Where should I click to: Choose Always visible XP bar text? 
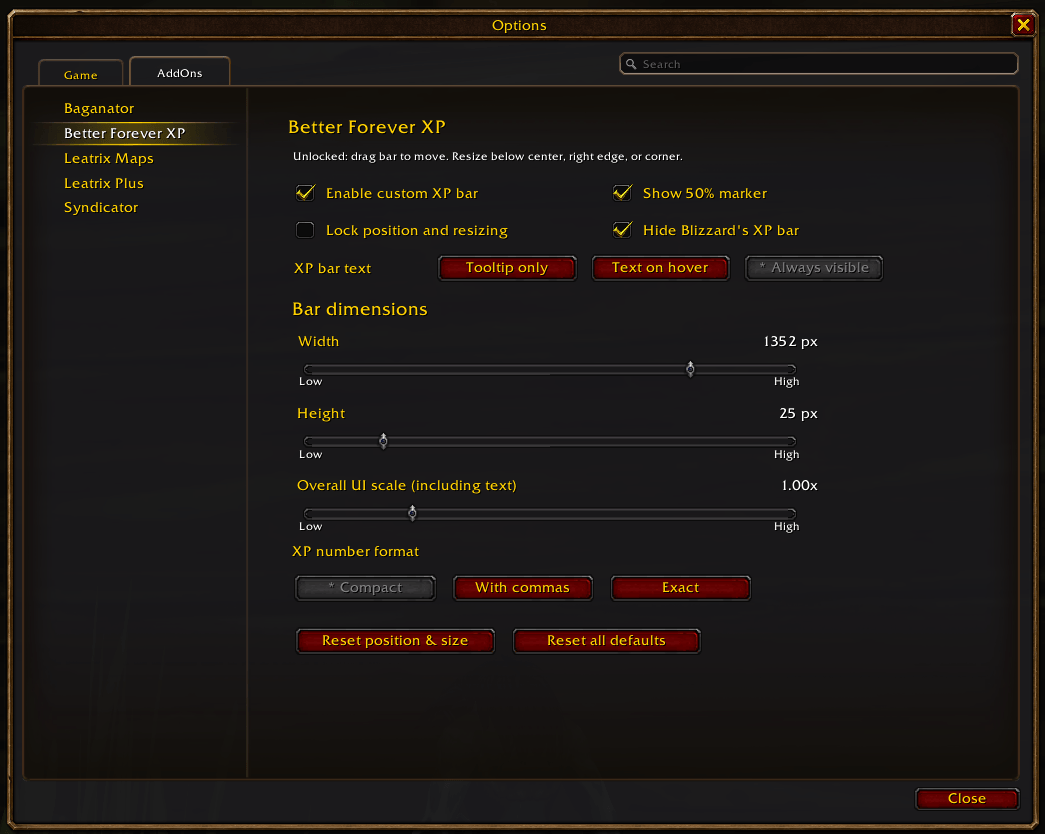coord(814,268)
